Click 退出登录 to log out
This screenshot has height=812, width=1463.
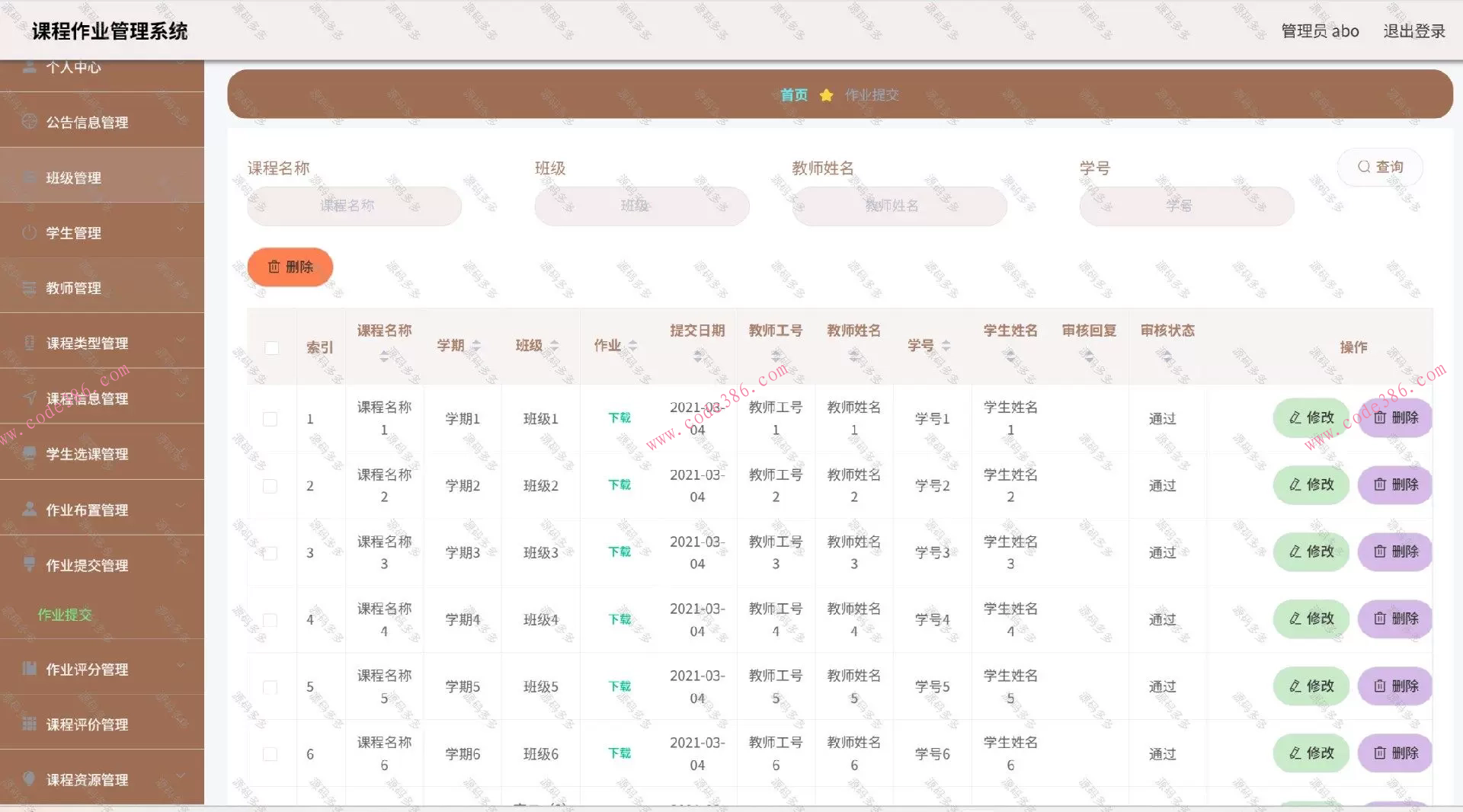pos(1414,31)
